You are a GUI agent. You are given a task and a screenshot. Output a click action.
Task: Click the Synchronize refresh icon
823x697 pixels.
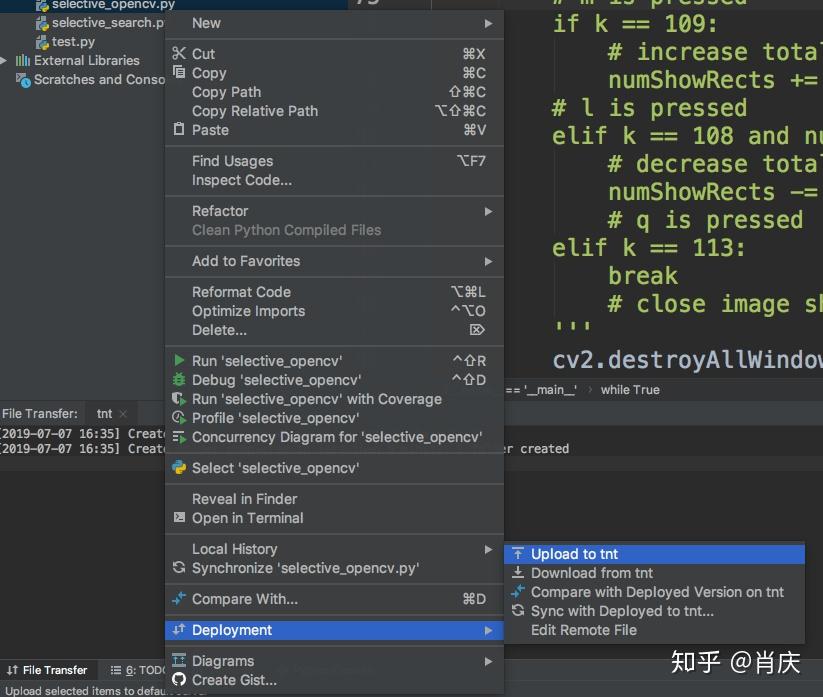[x=179, y=567]
